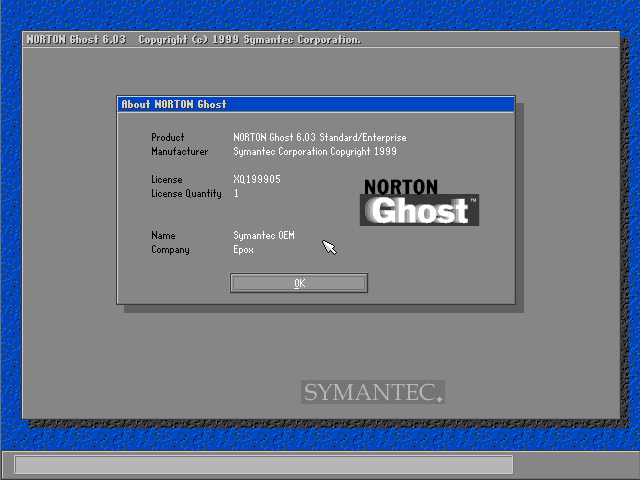Click the Company label
This screenshot has height=480, width=640.
pos(170,249)
